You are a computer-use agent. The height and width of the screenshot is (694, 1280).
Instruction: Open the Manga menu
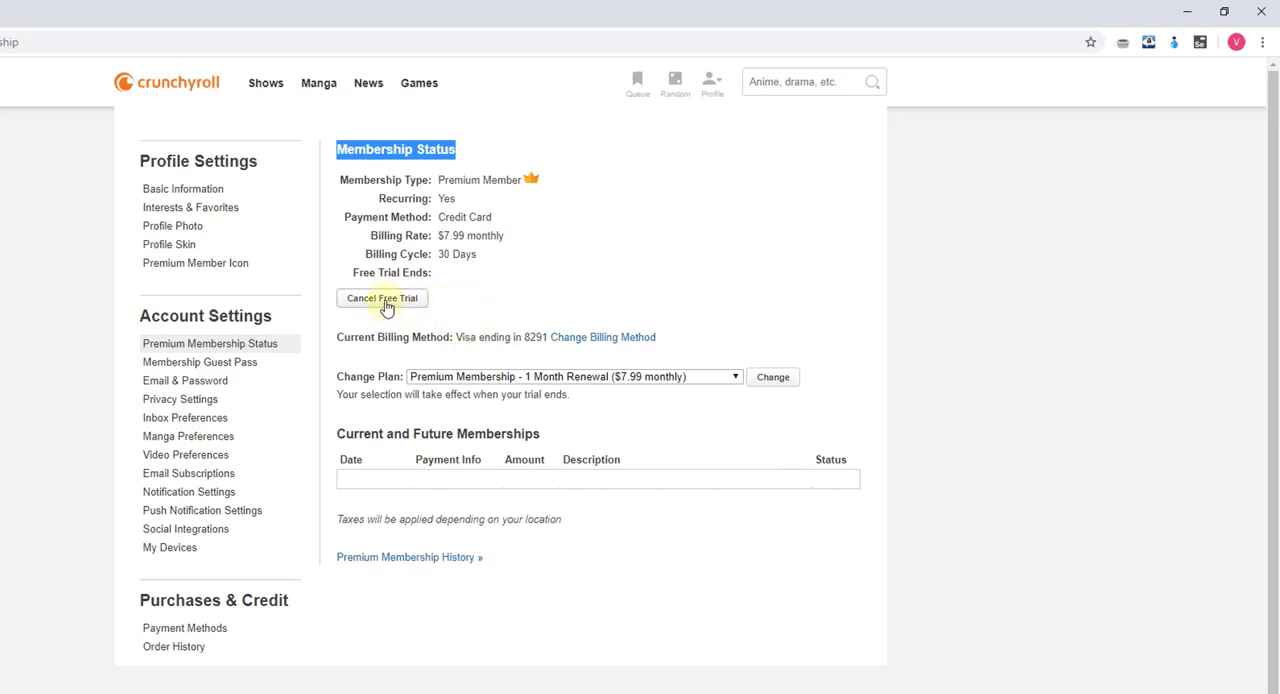point(319,83)
